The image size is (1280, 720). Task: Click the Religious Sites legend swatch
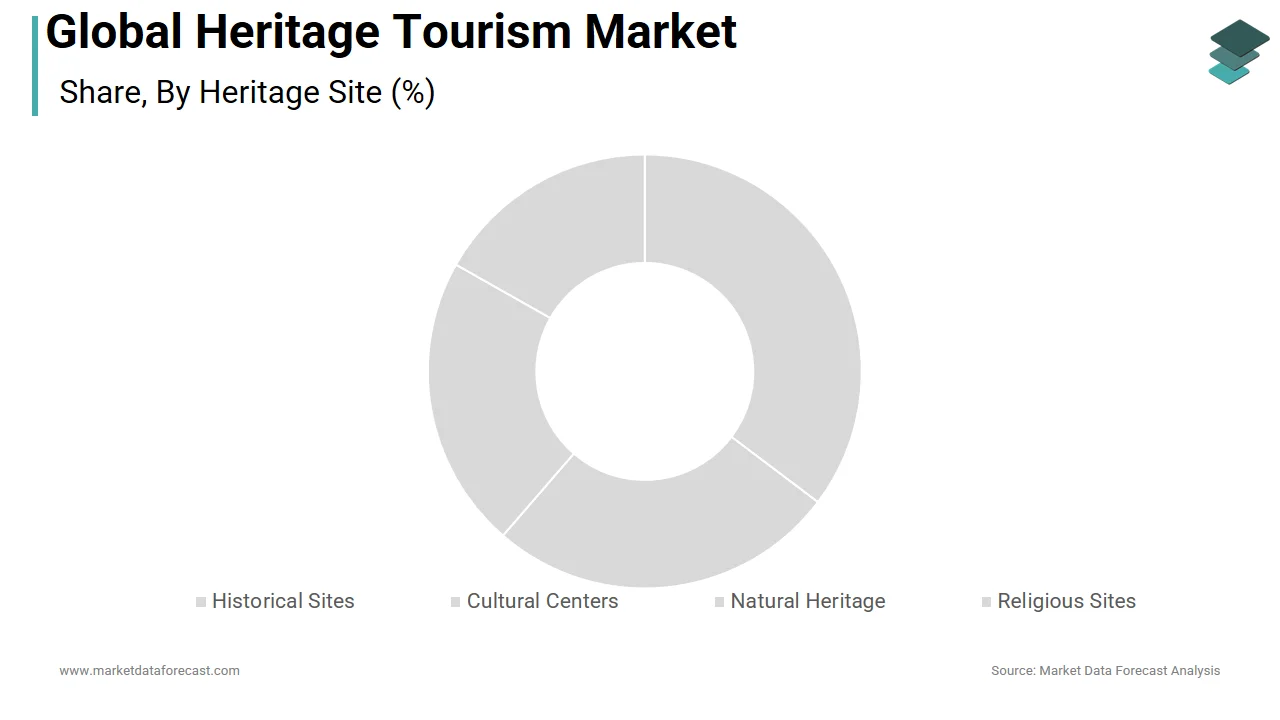click(987, 602)
